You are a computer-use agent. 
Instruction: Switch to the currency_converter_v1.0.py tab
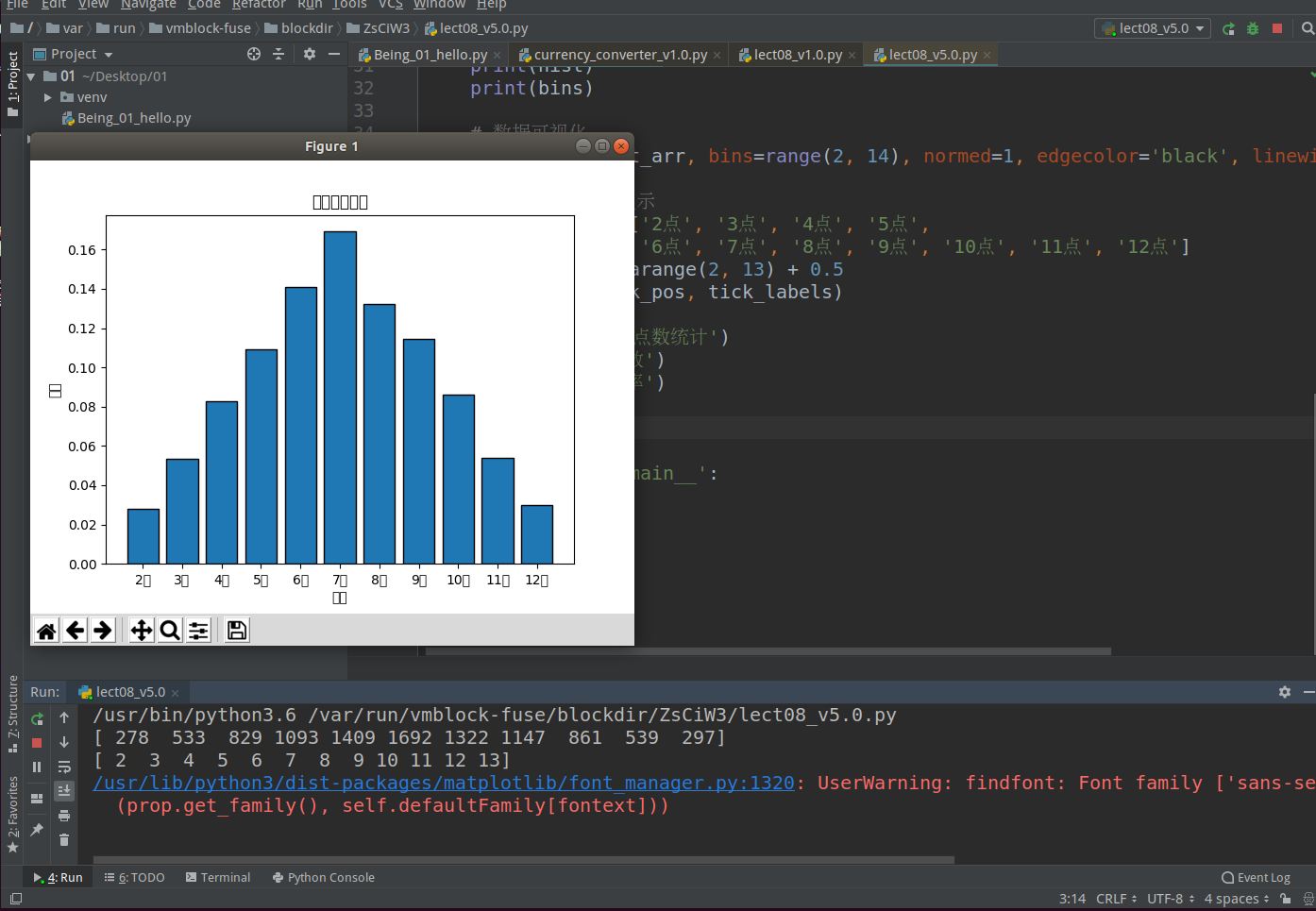click(x=619, y=55)
